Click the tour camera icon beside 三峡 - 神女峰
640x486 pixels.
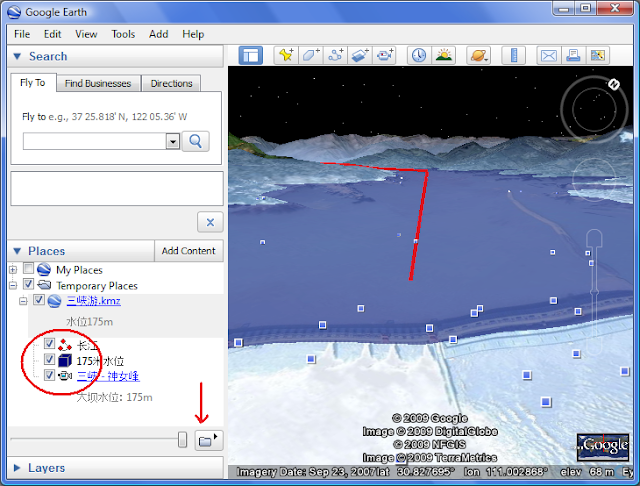(65, 375)
